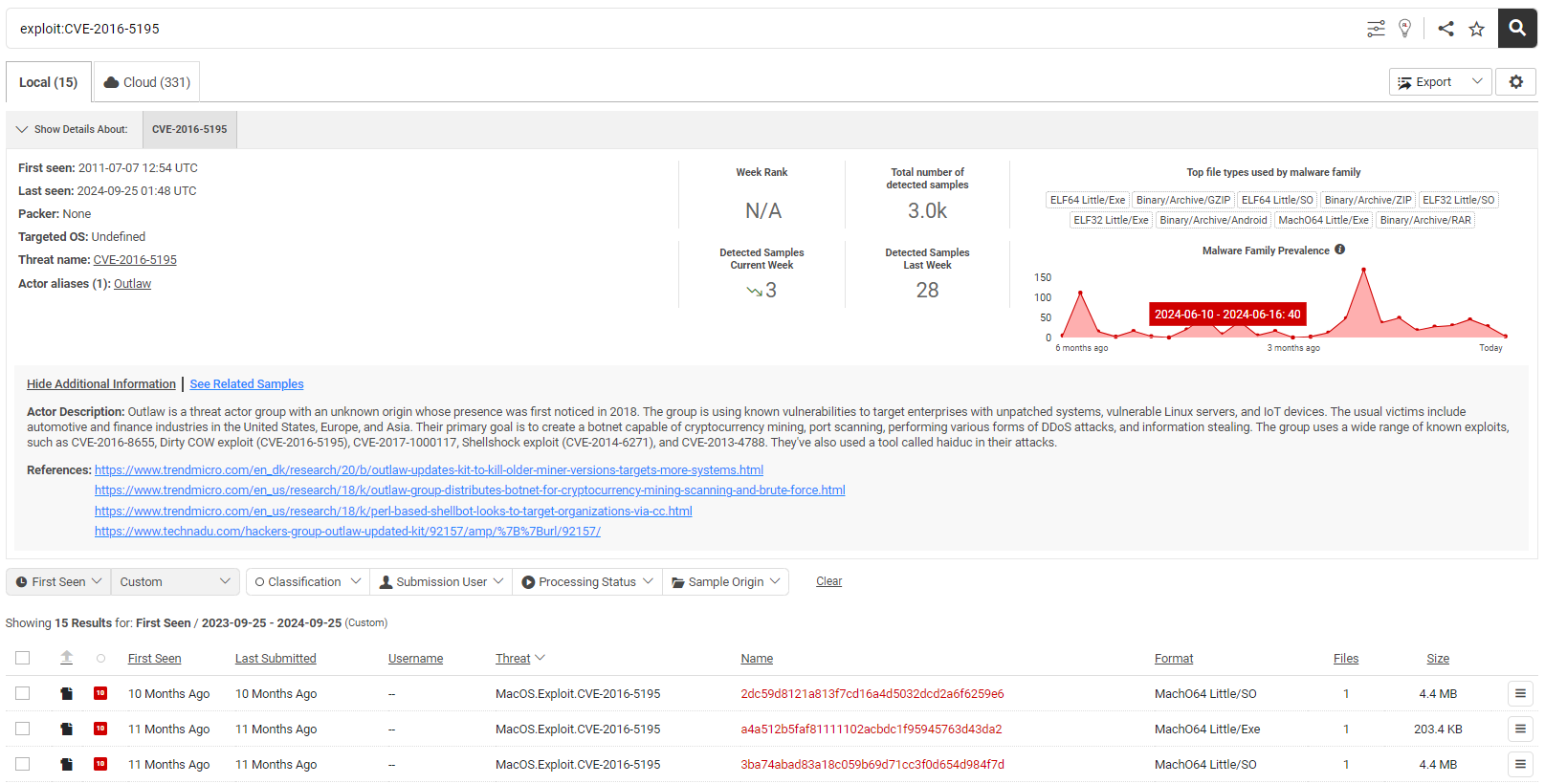1545x784 pixels.
Task: Sort results by Files column
Action: 1346,658
